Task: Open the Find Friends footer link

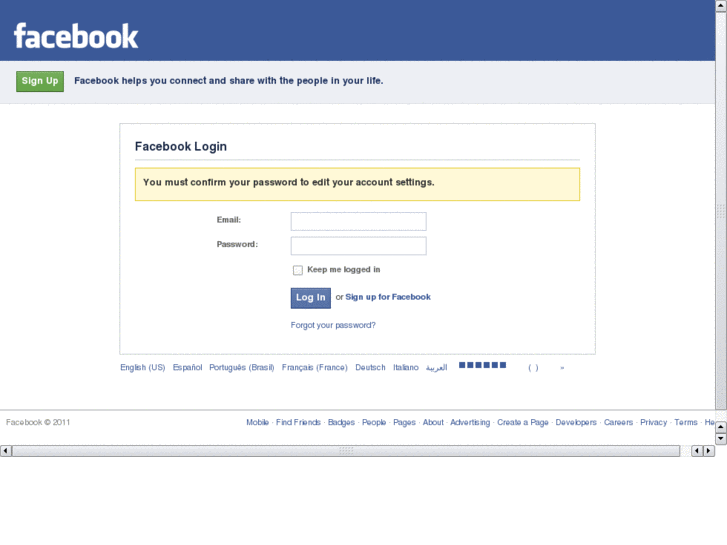Action: [x=298, y=422]
